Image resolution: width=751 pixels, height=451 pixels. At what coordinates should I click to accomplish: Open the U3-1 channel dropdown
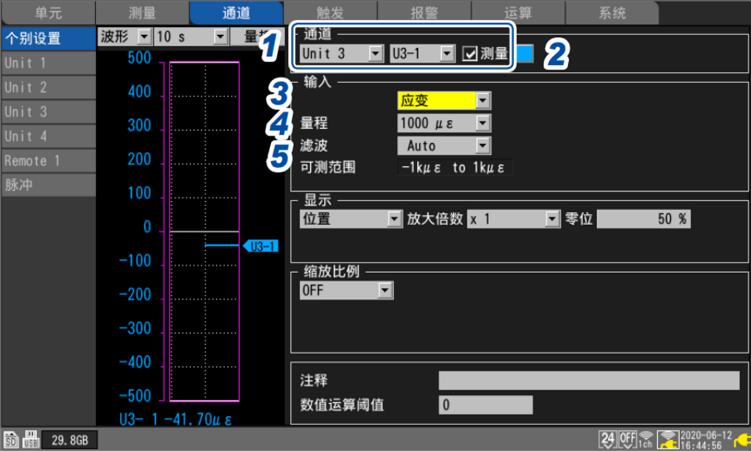(x=421, y=53)
